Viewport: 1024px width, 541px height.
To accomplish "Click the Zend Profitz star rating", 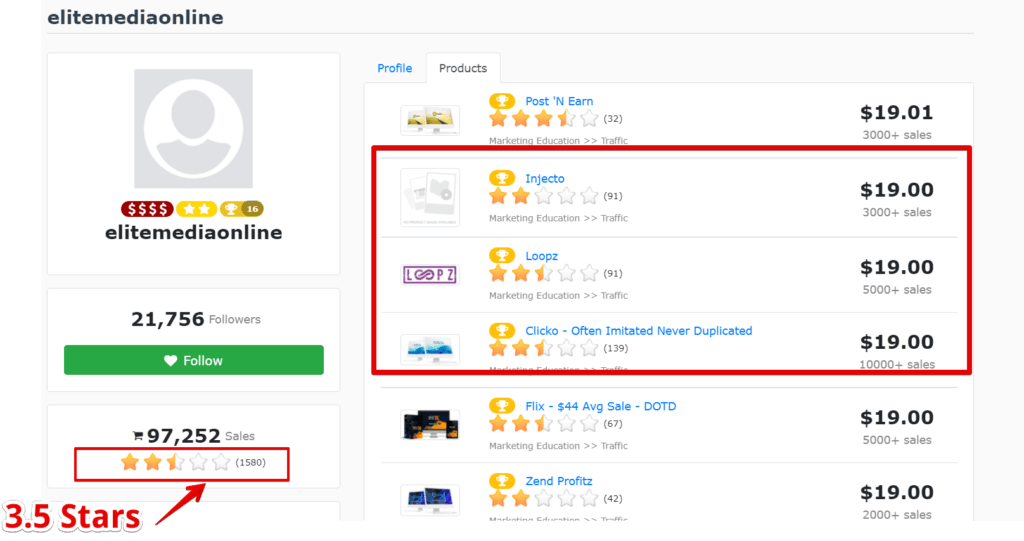I will pos(543,499).
